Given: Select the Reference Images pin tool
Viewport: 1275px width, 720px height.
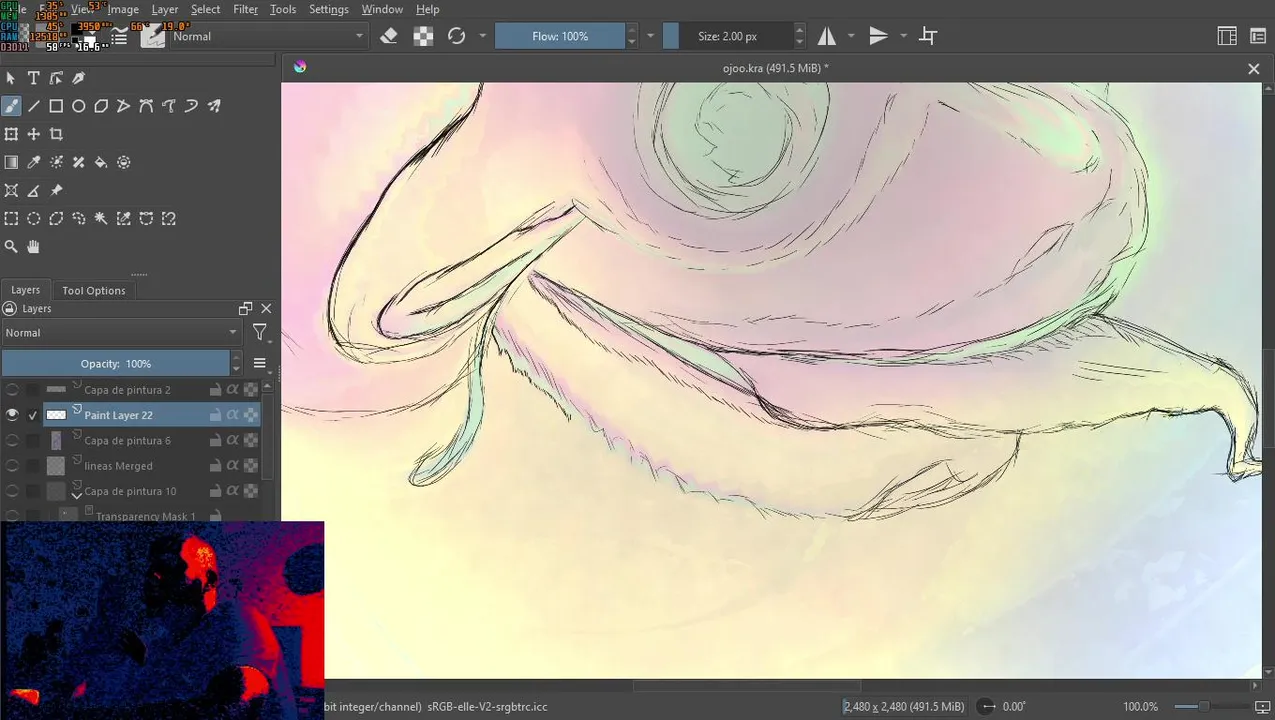Looking at the screenshot, I should [56, 190].
